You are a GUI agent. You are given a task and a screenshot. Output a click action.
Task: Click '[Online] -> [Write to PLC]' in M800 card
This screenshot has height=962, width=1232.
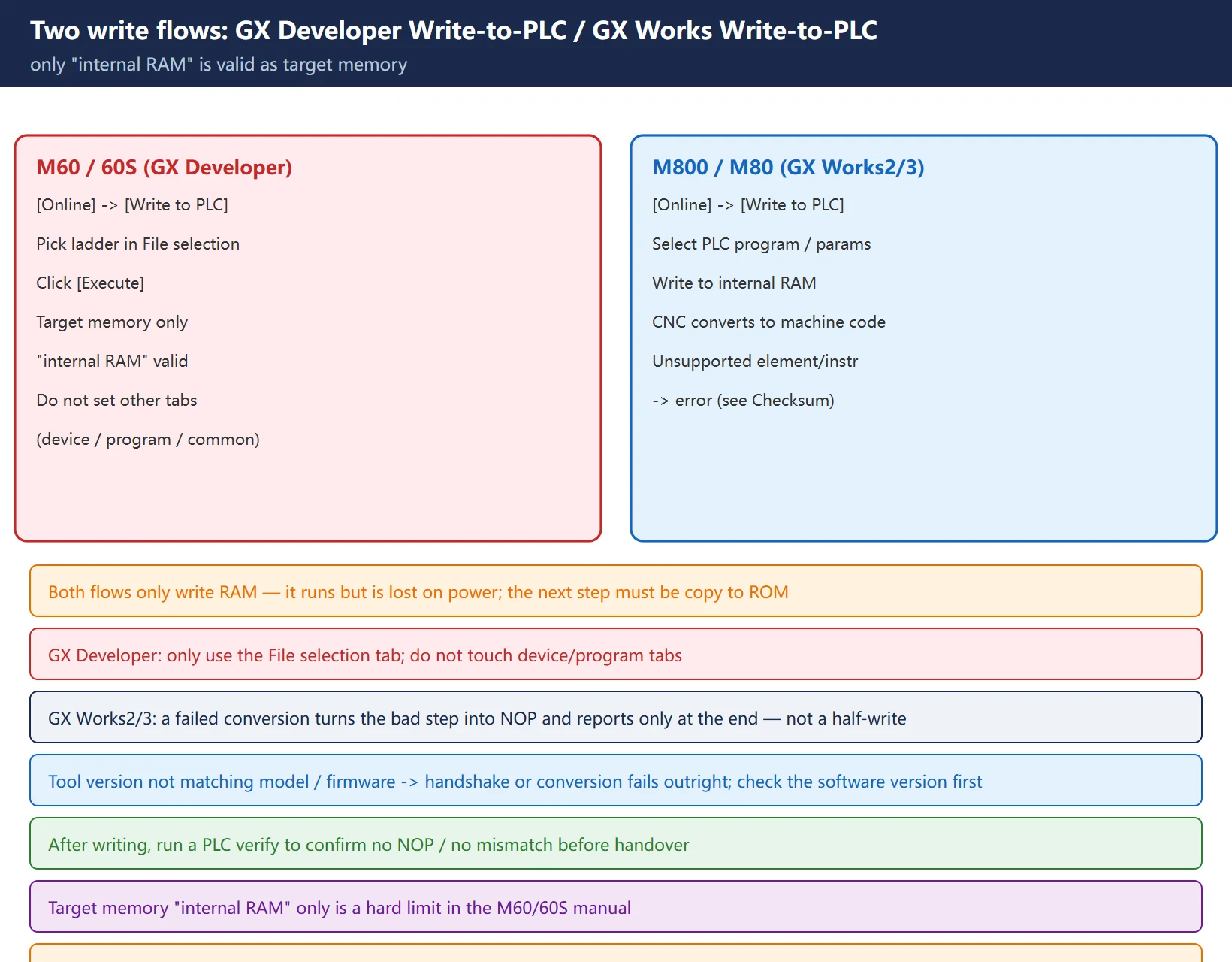[x=748, y=204]
